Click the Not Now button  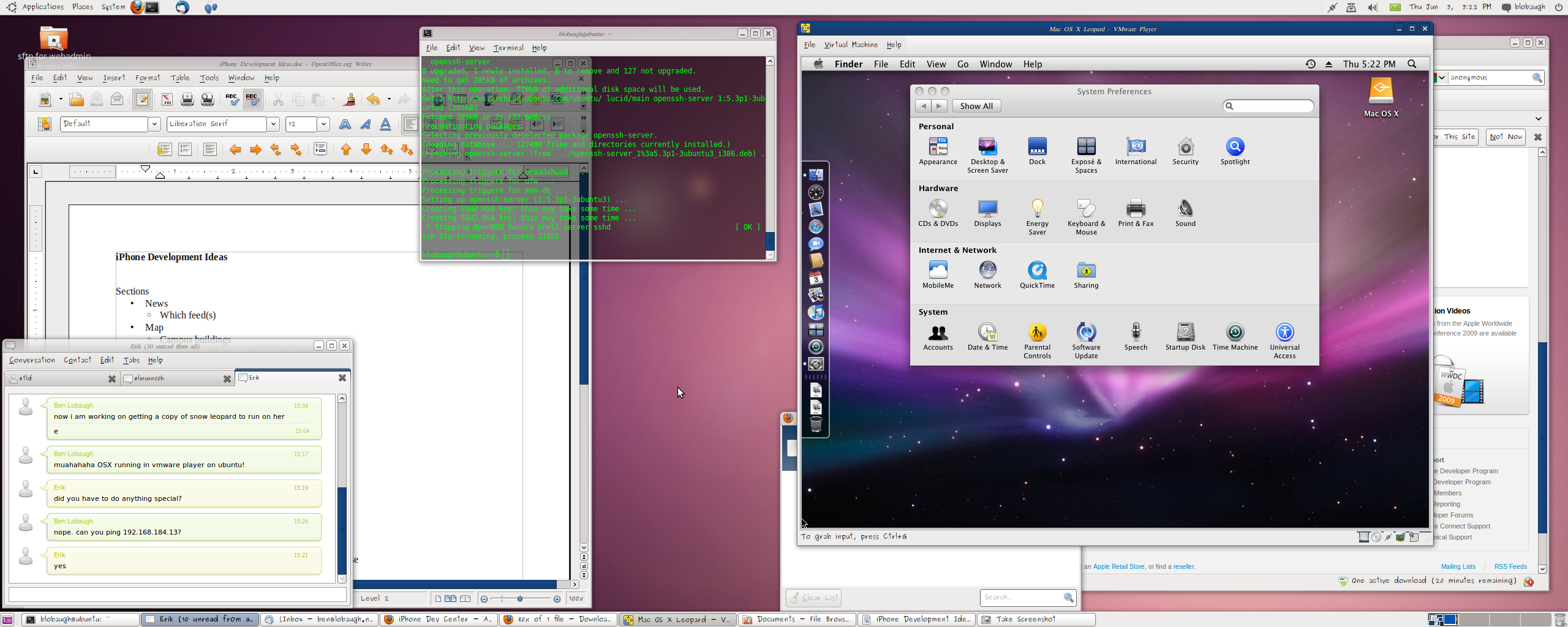point(1506,137)
